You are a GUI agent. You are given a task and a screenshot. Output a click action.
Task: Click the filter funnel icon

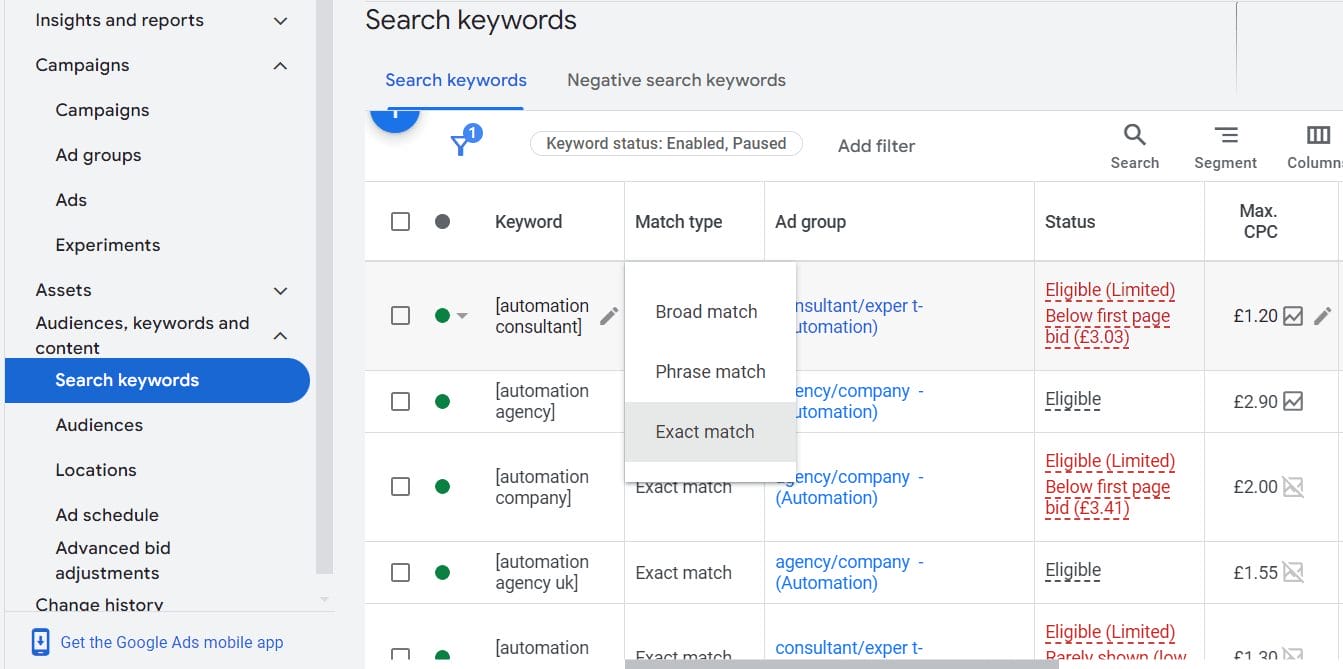(461, 146)
